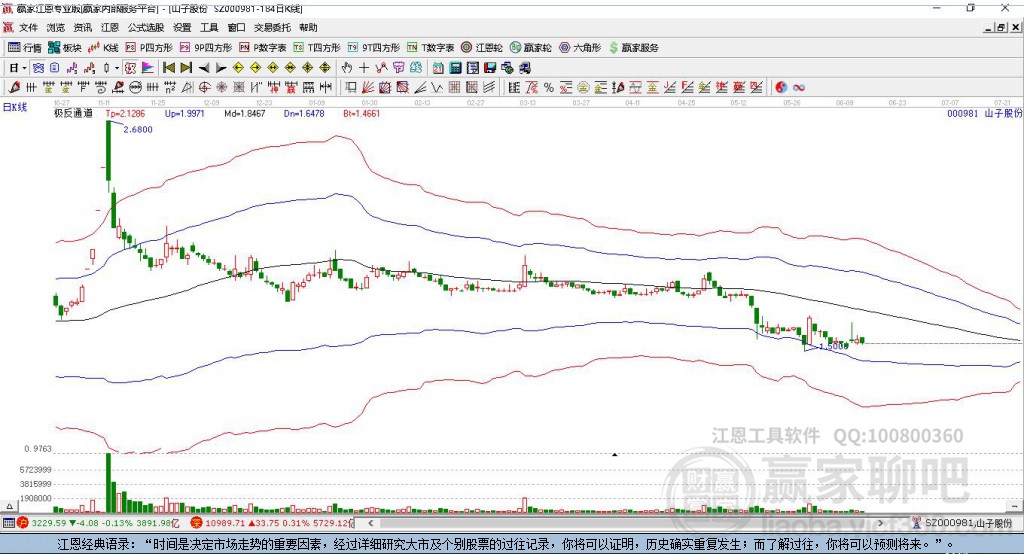1024x554 pixels.
Task: Select the hand pan tool
Action: click(x=347, y=68)
